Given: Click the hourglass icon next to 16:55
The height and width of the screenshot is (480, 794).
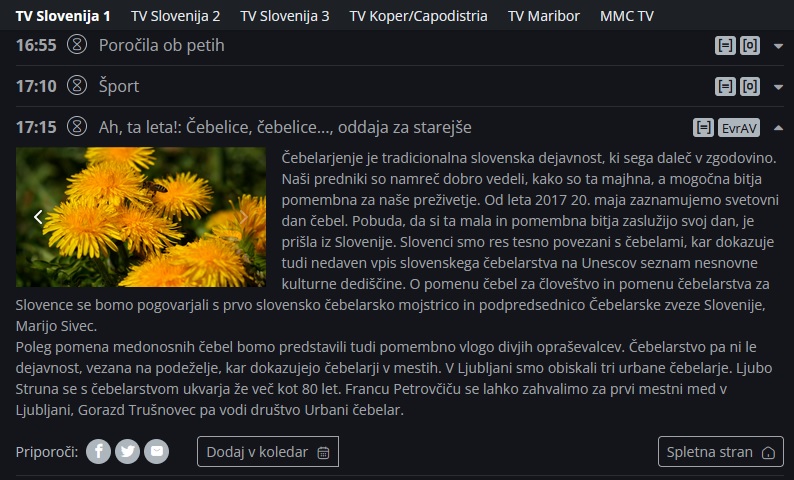Looking at the screenshot, I should 76,45.
